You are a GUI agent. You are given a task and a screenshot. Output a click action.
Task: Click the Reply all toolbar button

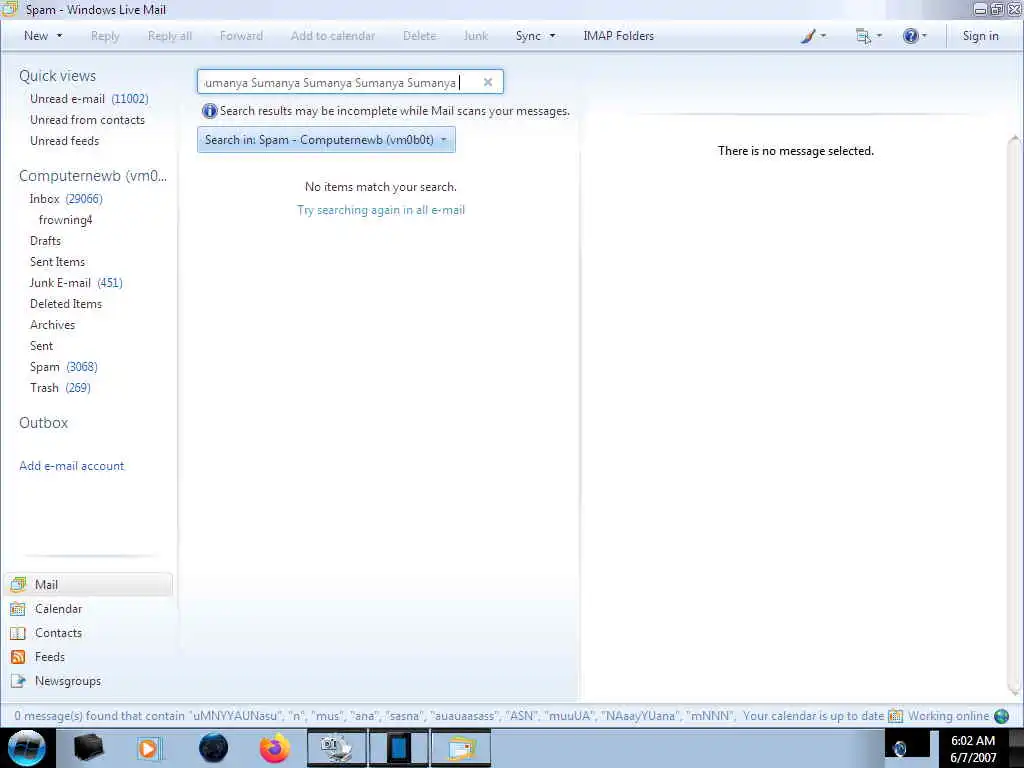point(170,36)
